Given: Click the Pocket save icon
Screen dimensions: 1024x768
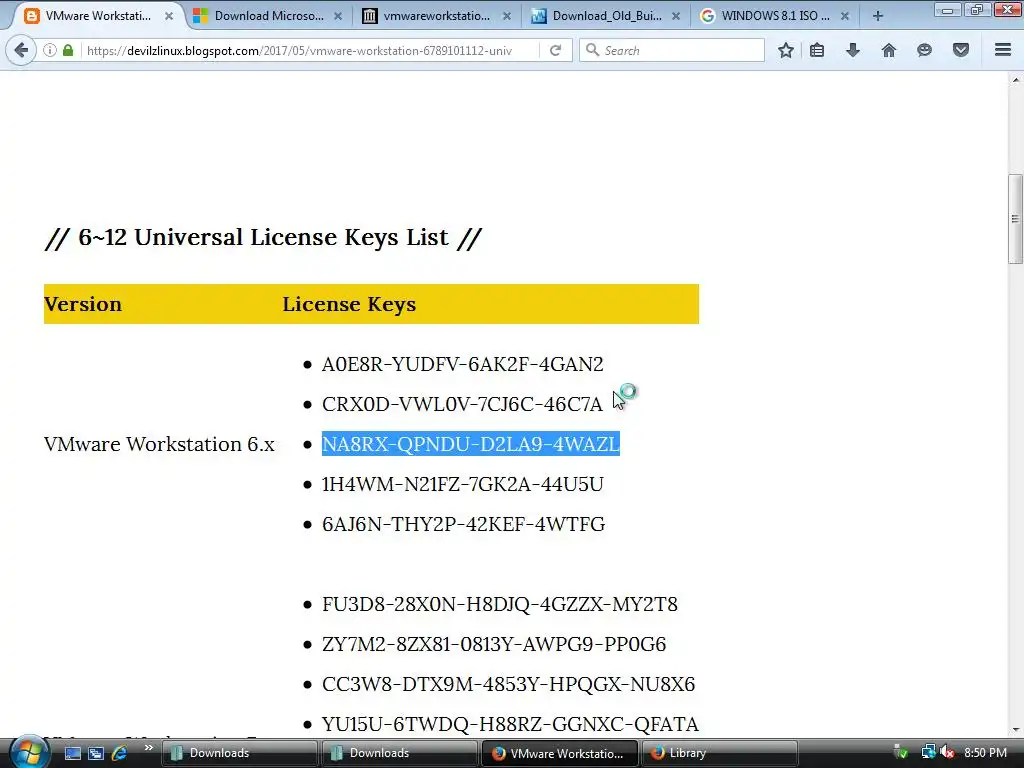Looking at the screenshot, I should pos(961,50).
